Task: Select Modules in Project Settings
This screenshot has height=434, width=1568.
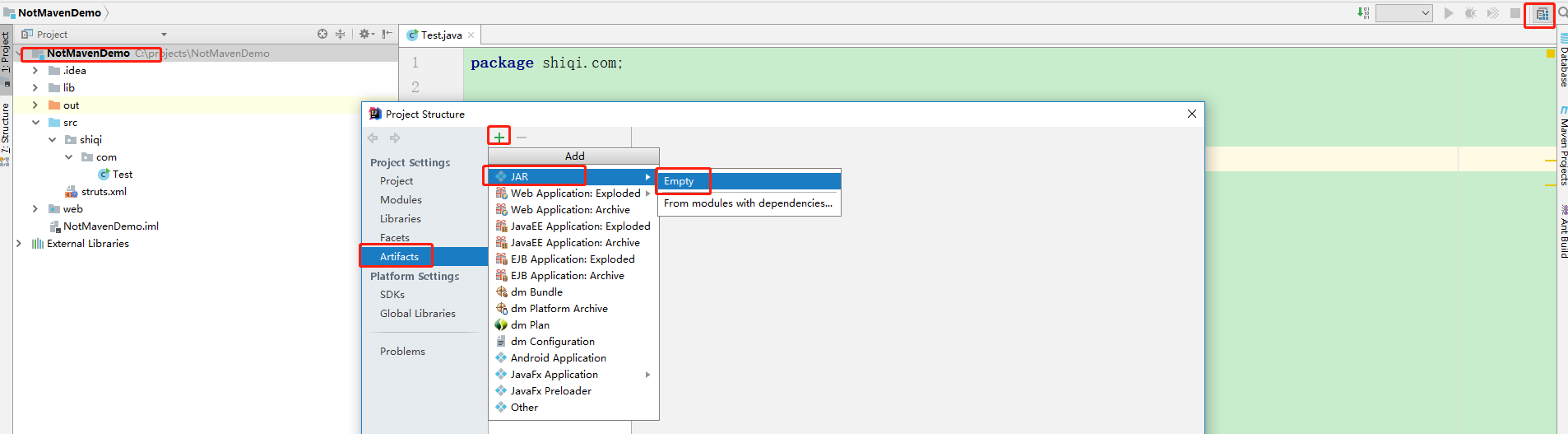Action: tap(401, 200)
